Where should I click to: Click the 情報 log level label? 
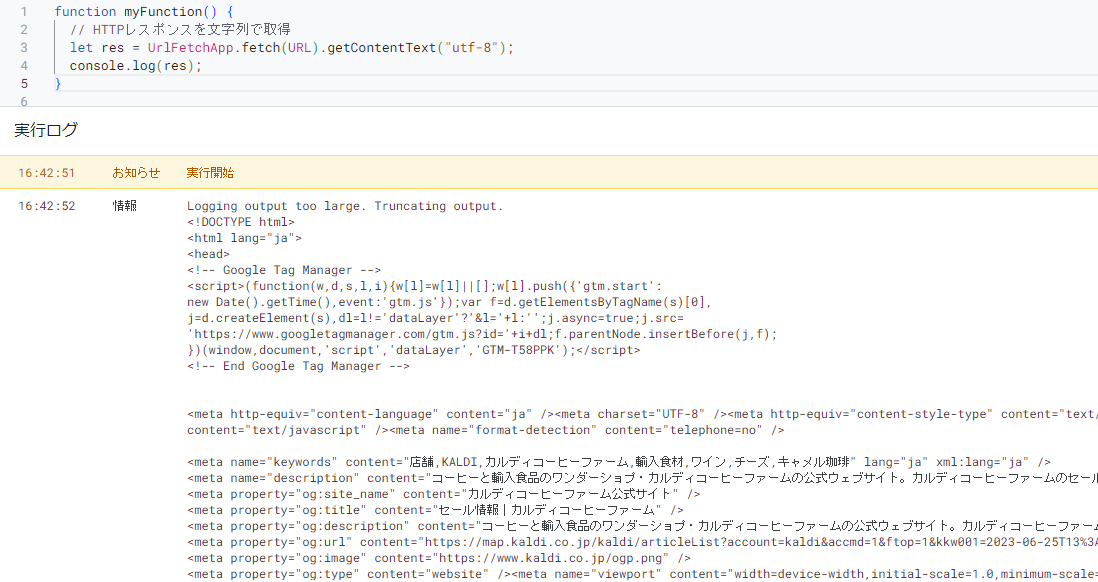[x=125, y=206]
